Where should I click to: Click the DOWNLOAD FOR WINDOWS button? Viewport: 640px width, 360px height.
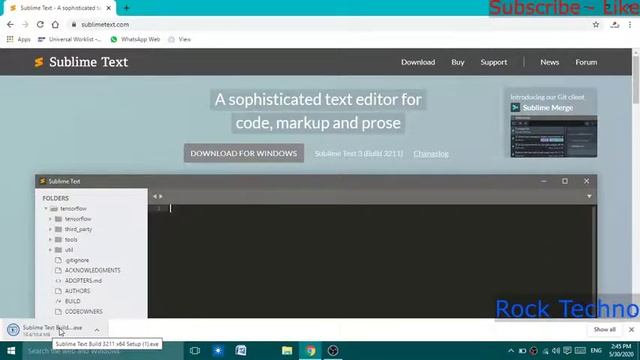[244, 153]
